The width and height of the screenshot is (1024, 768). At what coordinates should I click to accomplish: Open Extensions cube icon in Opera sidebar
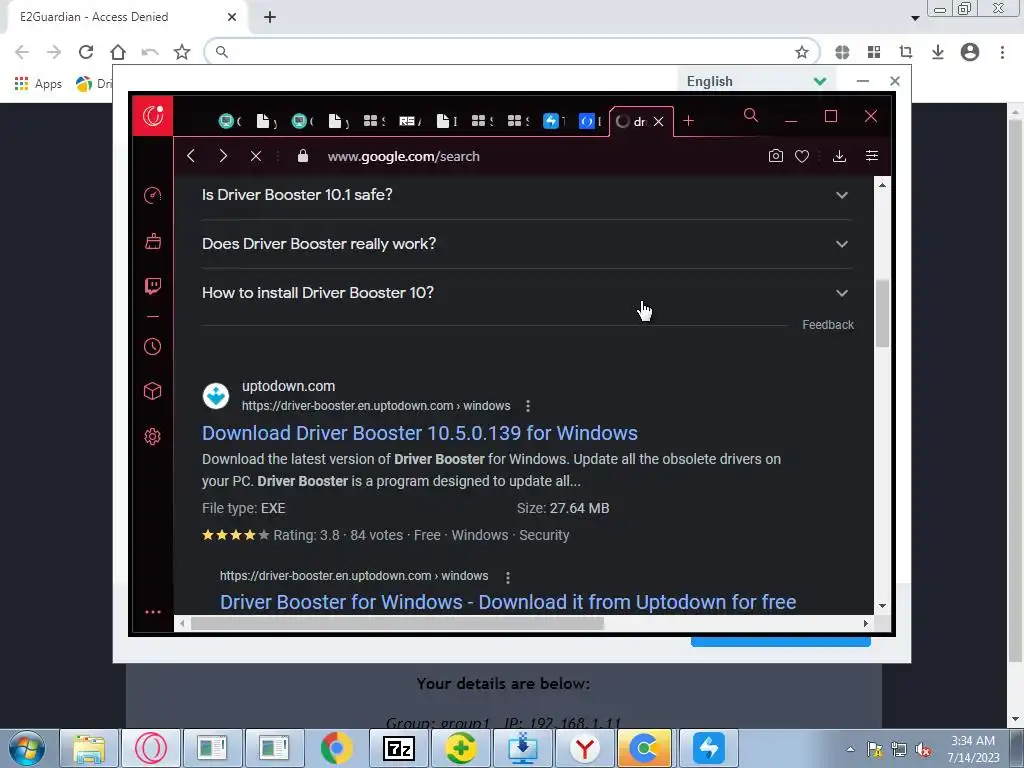click(x=152, y=391)
